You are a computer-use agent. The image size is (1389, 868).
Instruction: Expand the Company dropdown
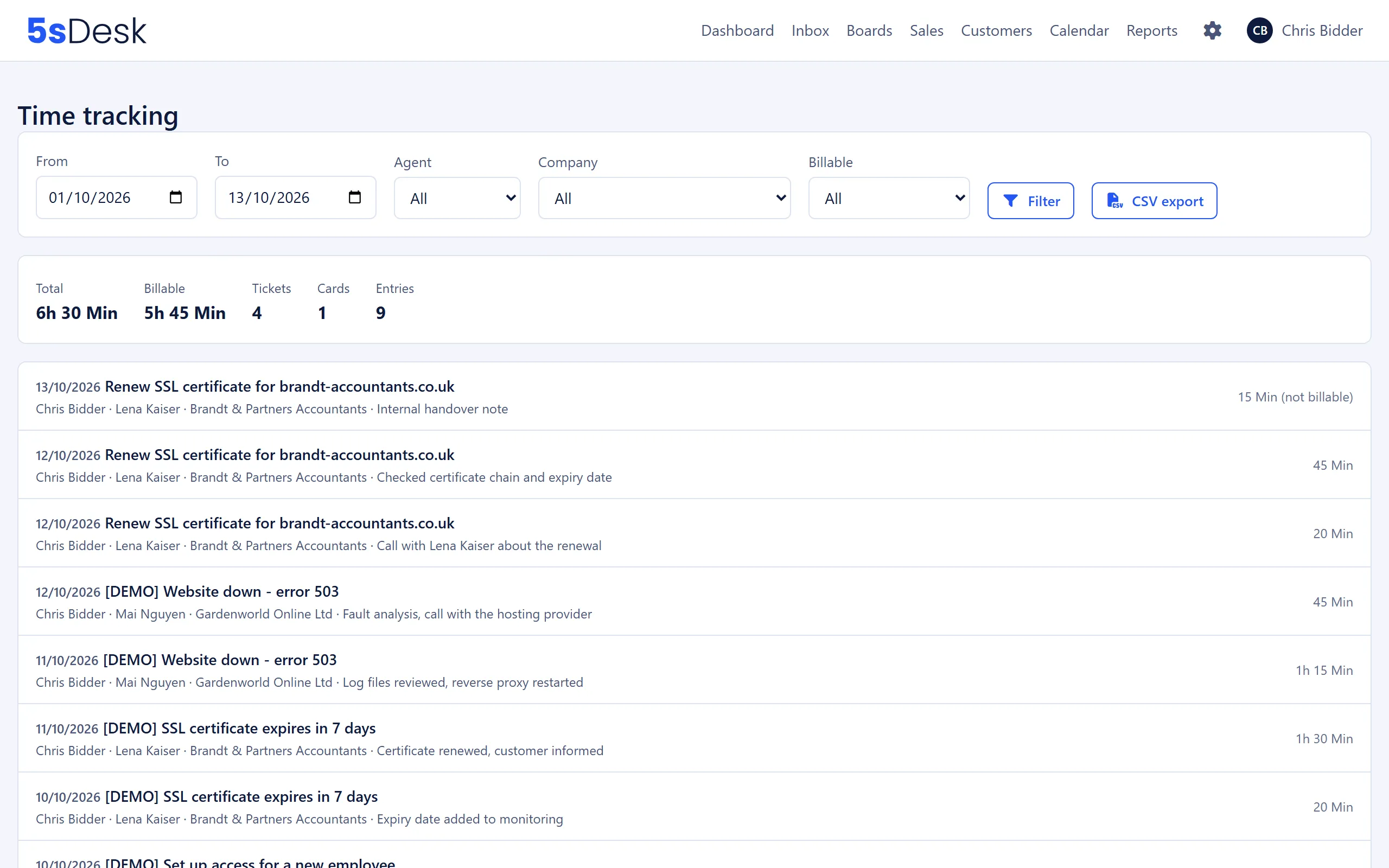(664, 198)
